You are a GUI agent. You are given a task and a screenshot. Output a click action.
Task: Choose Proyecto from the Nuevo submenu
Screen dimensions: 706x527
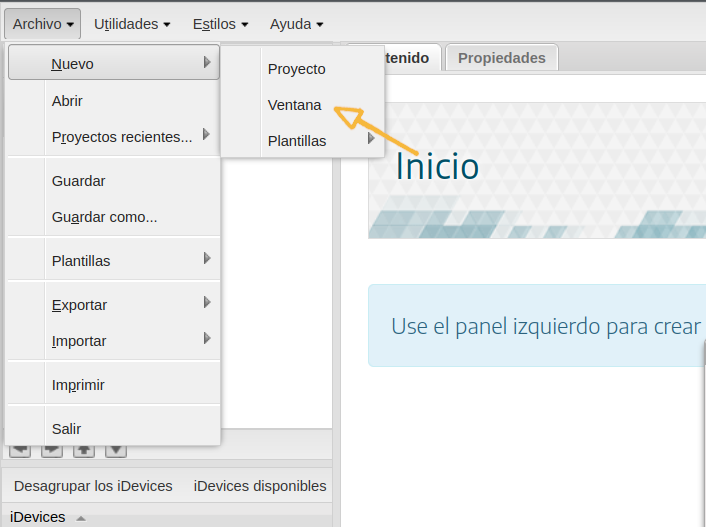[x=296, y=69]
